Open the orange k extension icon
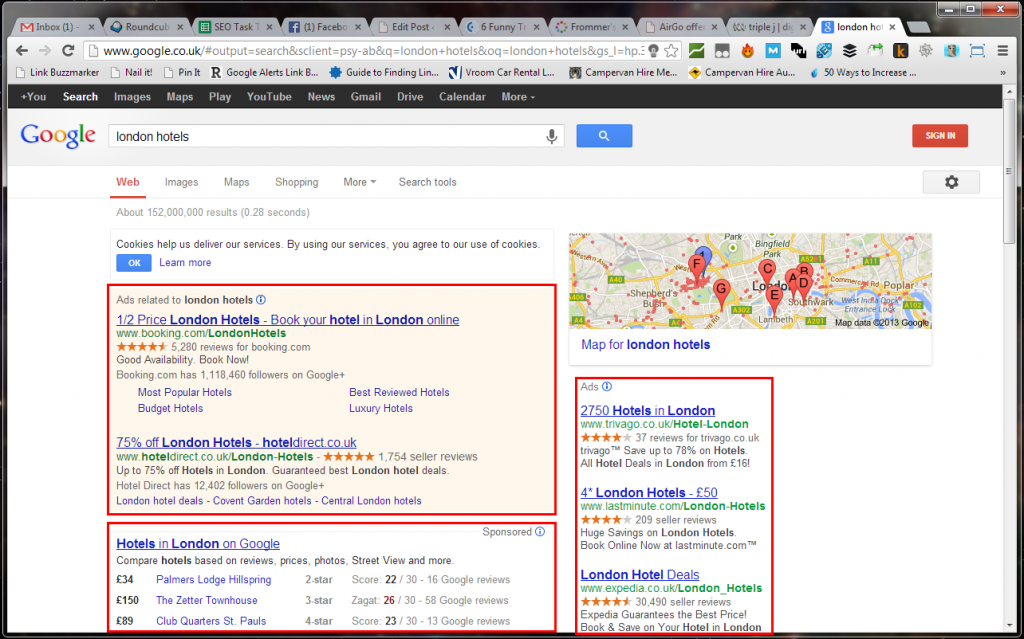This screenshot has width=1024, height=639. click(900, 50)
